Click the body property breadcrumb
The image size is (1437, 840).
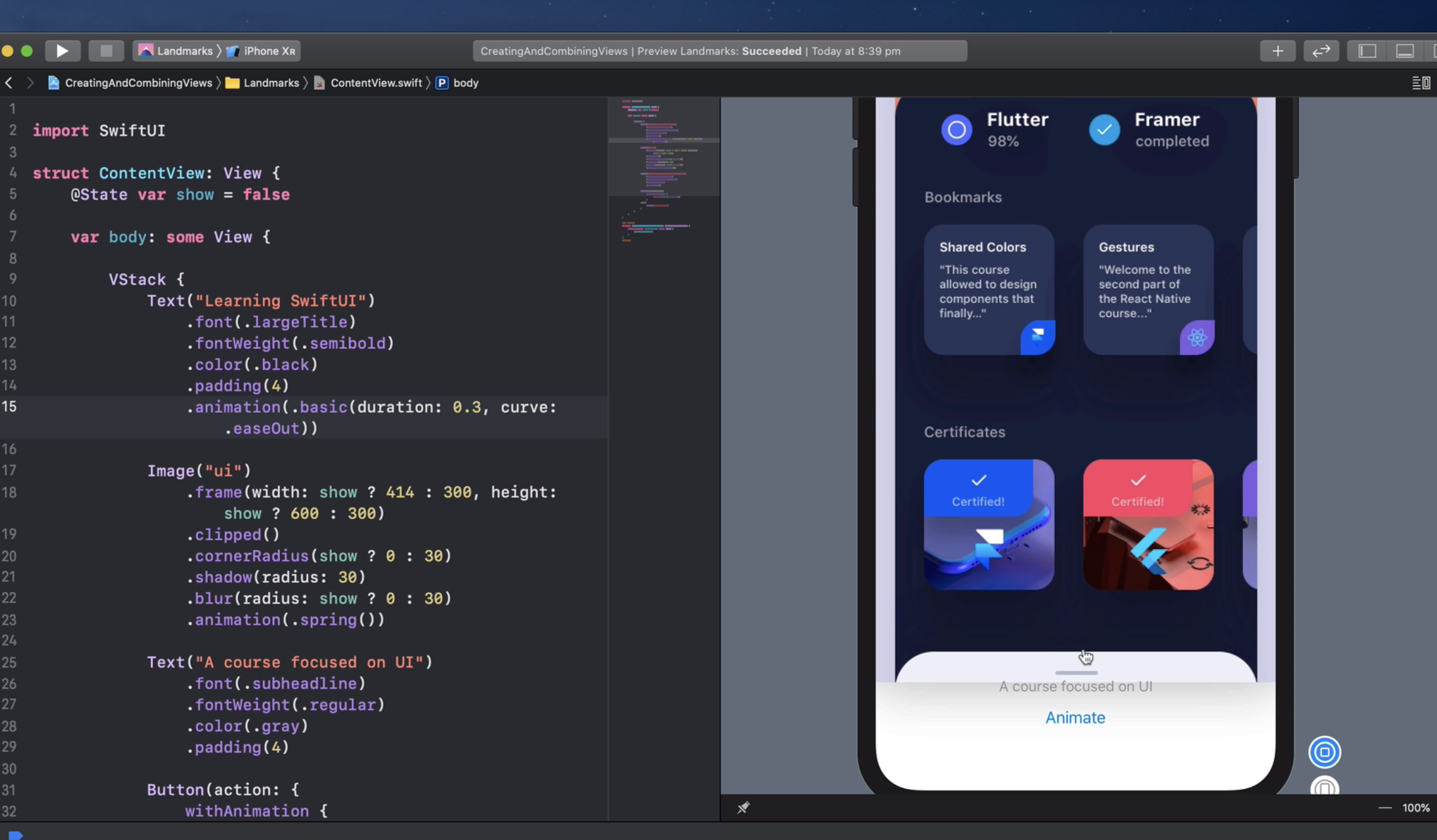click(x=465, y=83)
